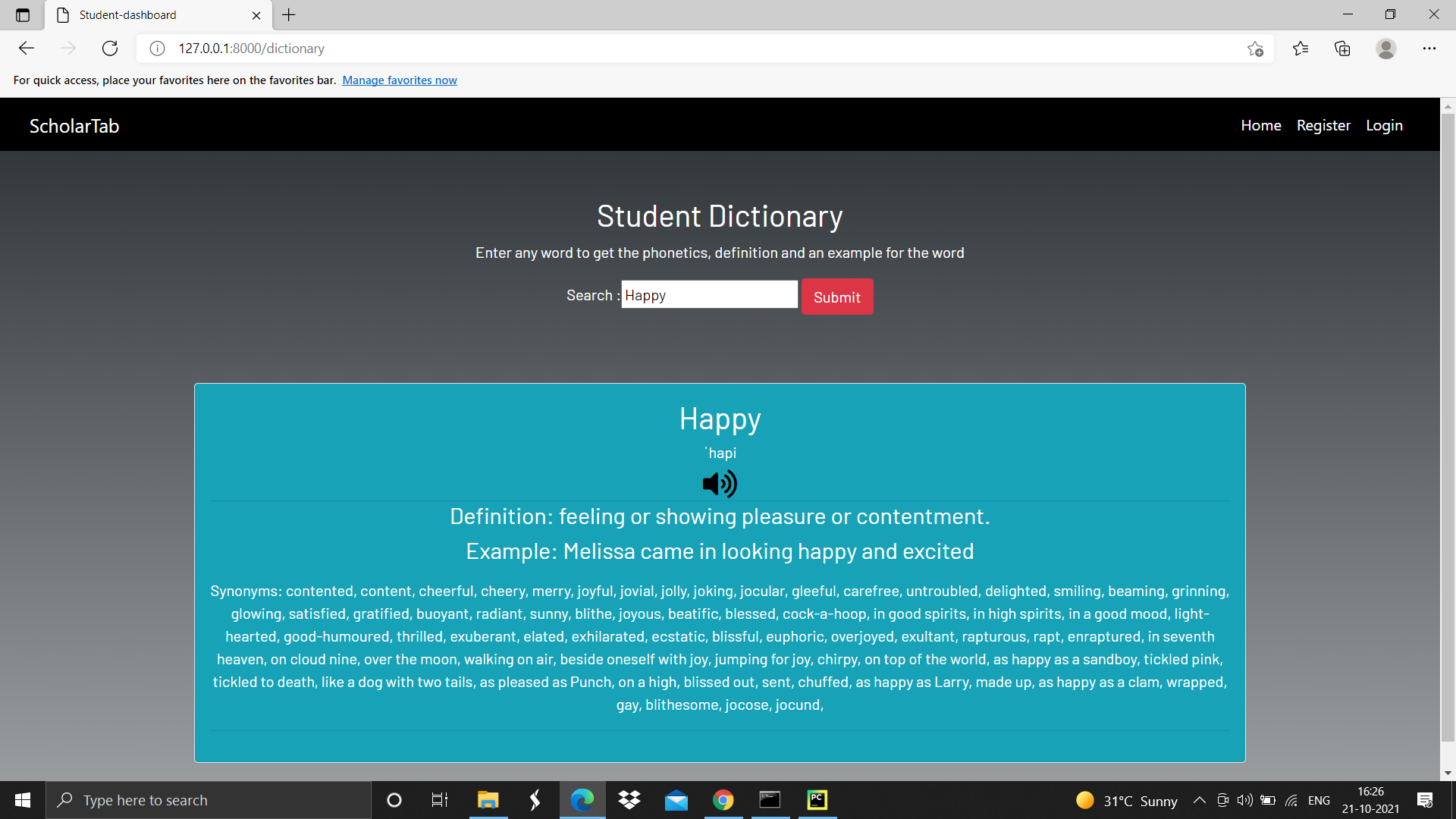The height and width of the screenshot is (819, 1456).
Task: Open the Favorites dropdown
Action: 1301,48
